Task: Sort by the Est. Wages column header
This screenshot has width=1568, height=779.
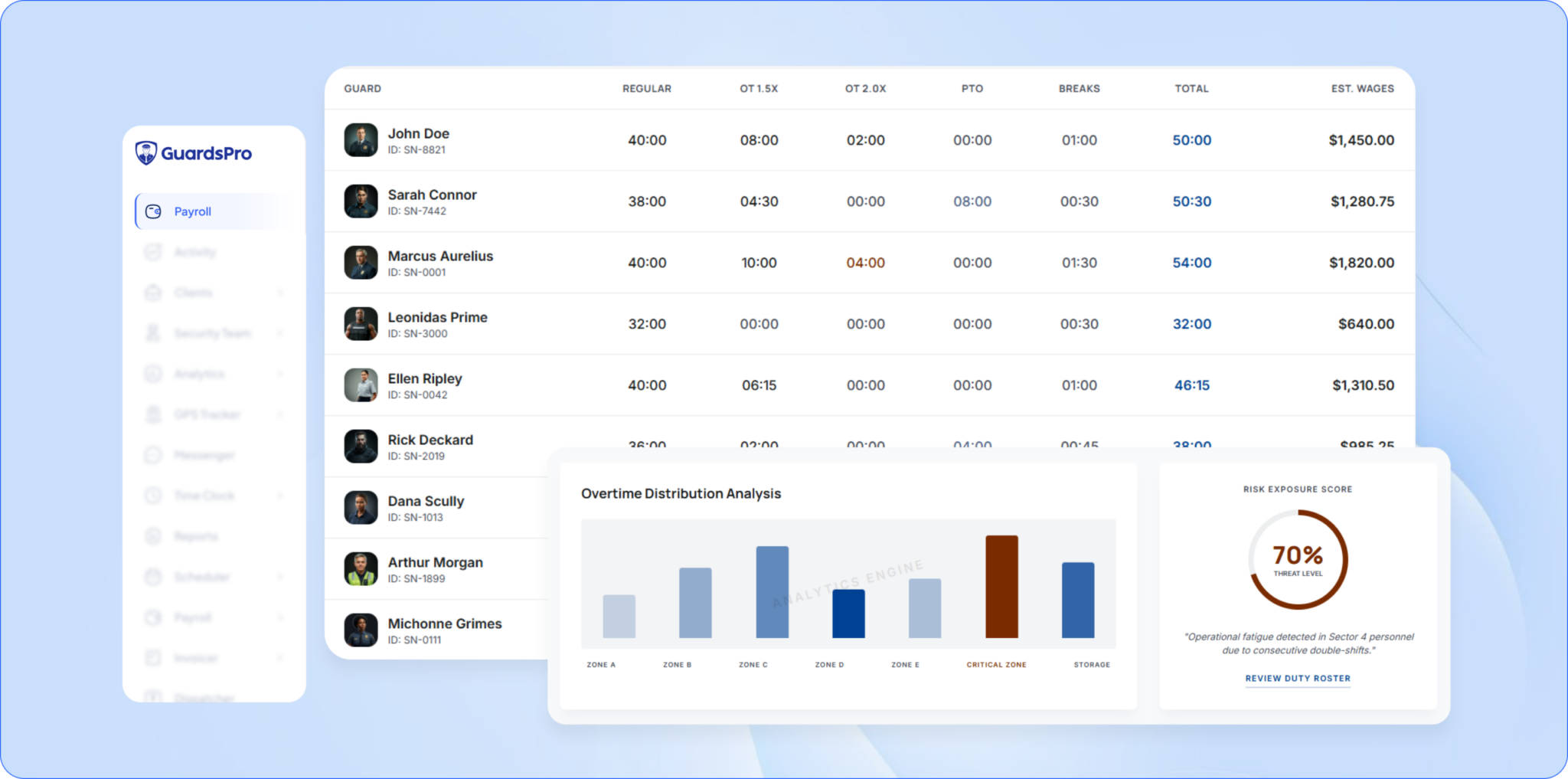Action: click(x=1362, y=89)
